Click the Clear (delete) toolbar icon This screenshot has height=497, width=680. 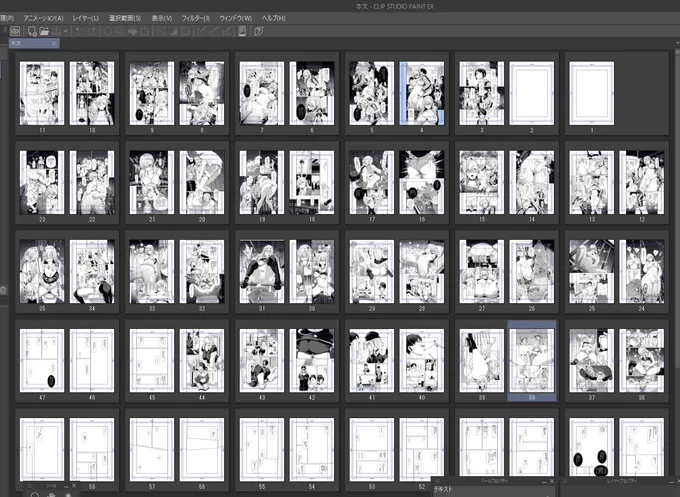coord(108,31)
